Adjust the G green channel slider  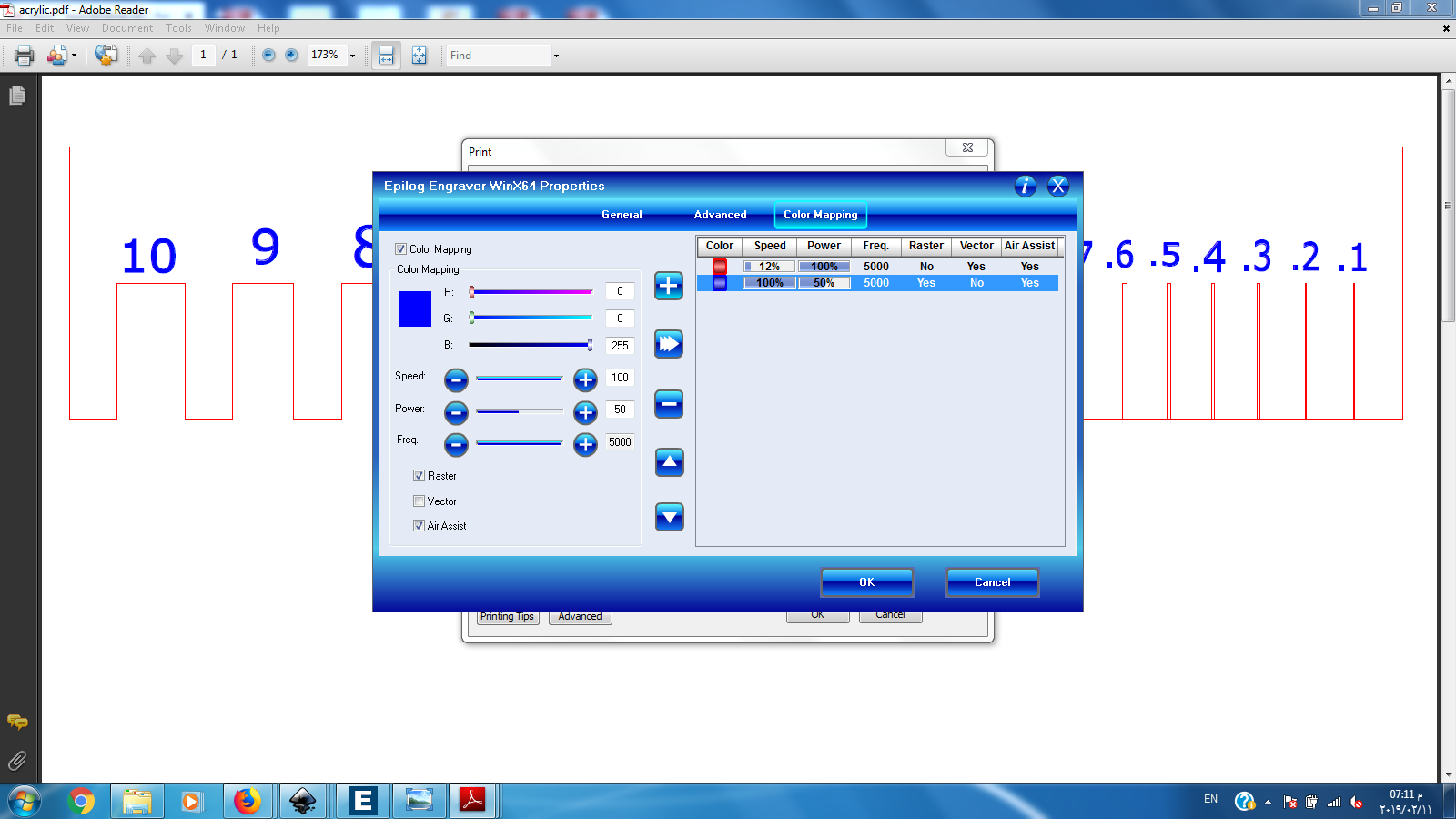pyautogui.click(x=531, y=318)
